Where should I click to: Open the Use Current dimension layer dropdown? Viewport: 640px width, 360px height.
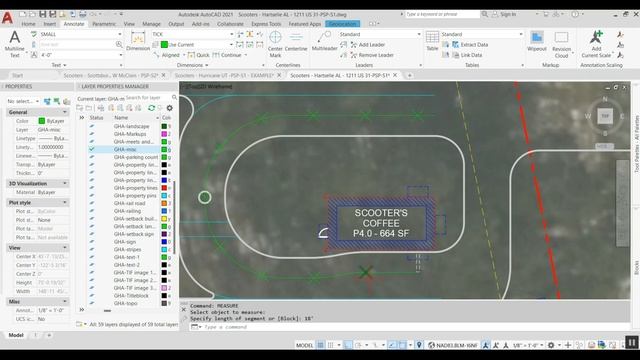coord(231,44)
